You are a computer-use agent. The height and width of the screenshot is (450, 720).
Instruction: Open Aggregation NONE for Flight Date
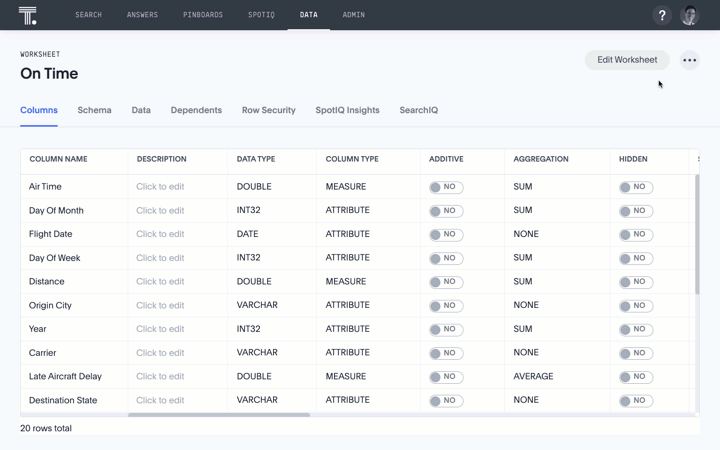526,234
